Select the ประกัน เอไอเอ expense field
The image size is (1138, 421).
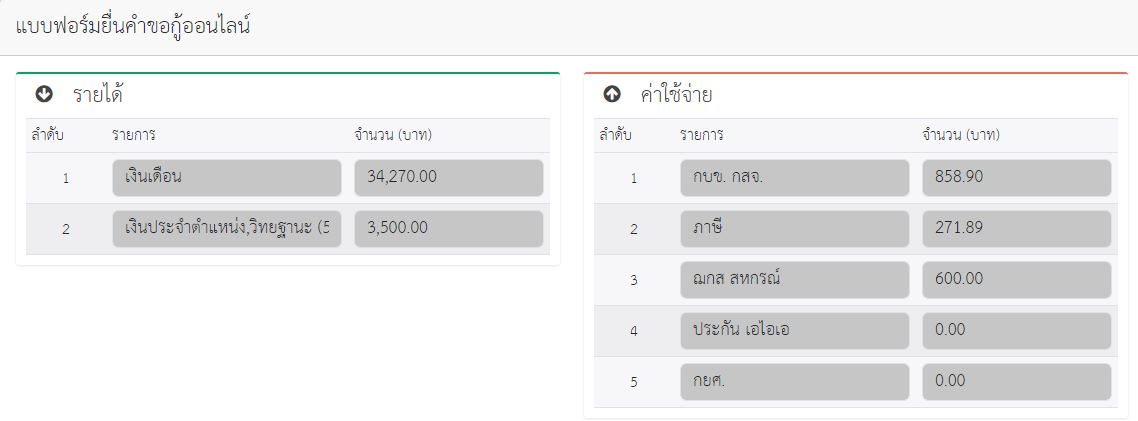point(795,331)
